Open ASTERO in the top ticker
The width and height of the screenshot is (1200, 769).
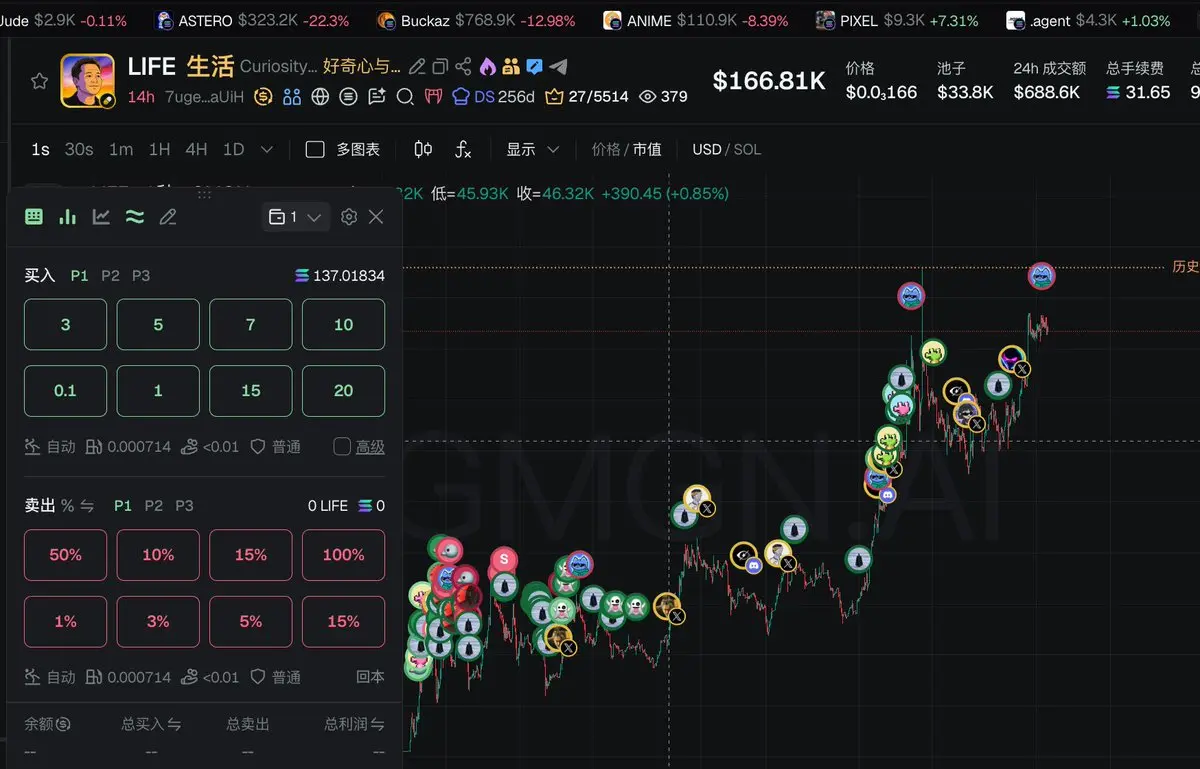[253, 20]
